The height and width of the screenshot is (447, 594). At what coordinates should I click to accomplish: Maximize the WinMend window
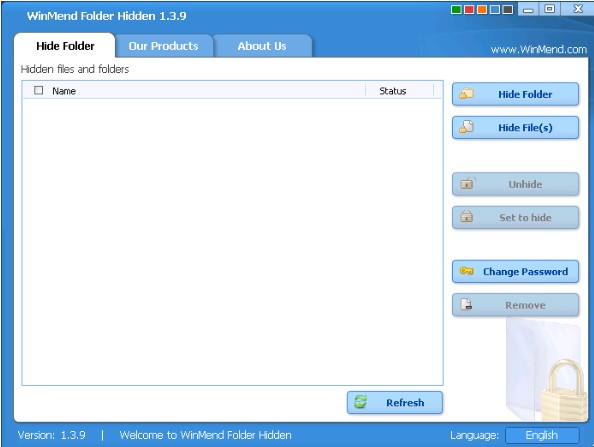coord(550,8)
